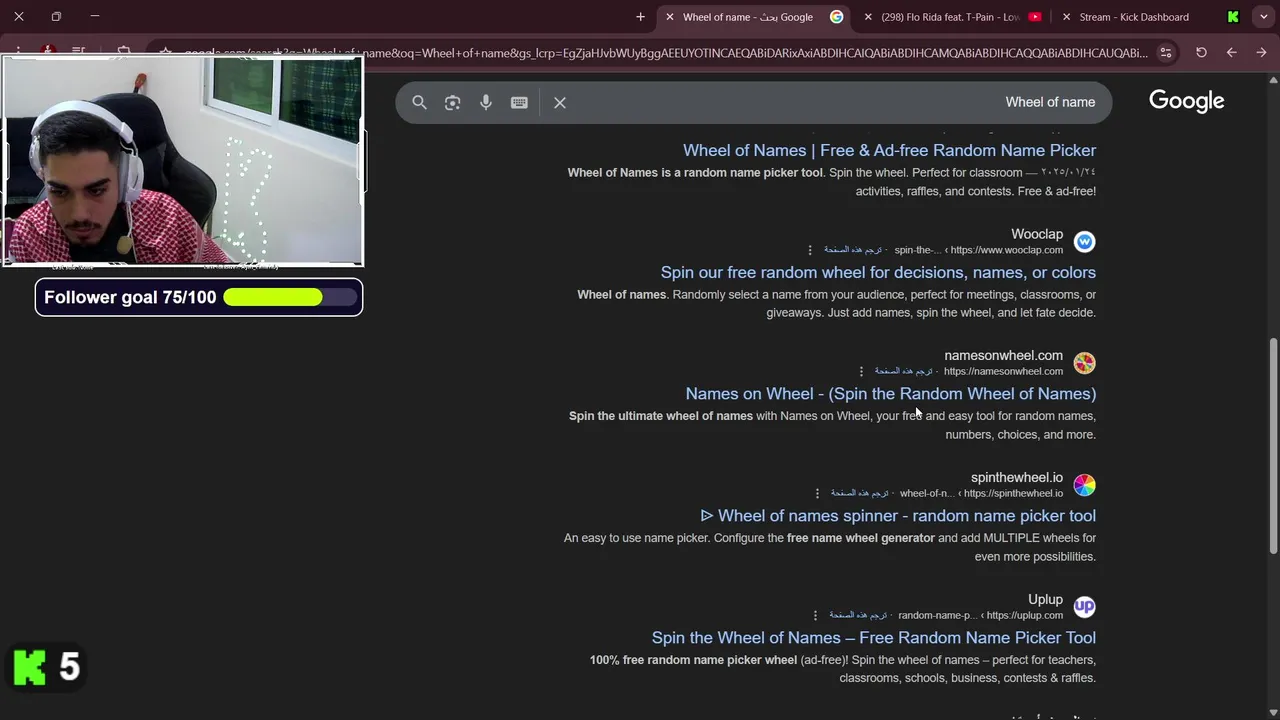The height and width of the screenshot is (720, 1280).
Task: Close the Flo Rida YouTube tab
Action: [868, 17]
